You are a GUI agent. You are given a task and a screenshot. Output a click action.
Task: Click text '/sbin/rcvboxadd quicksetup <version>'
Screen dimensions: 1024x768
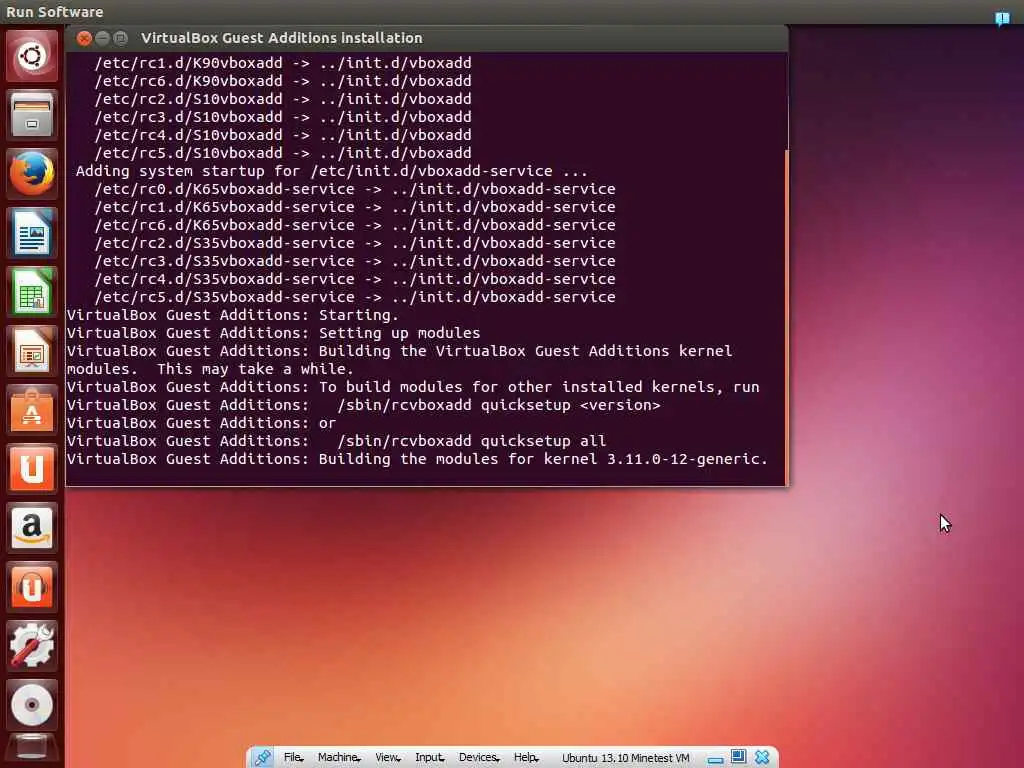(x=499, y=405)
